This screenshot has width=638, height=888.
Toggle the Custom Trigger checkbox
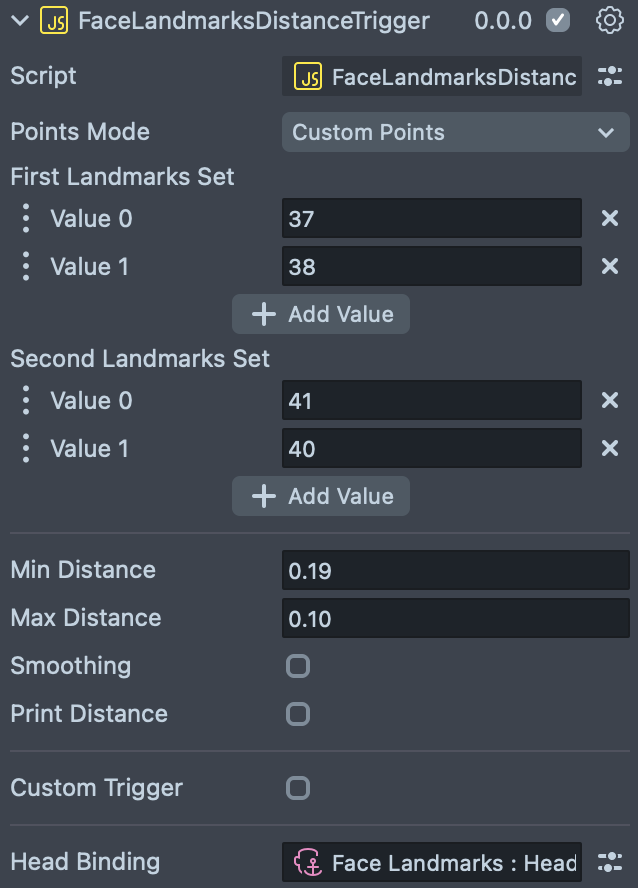(x=298, y=788)
